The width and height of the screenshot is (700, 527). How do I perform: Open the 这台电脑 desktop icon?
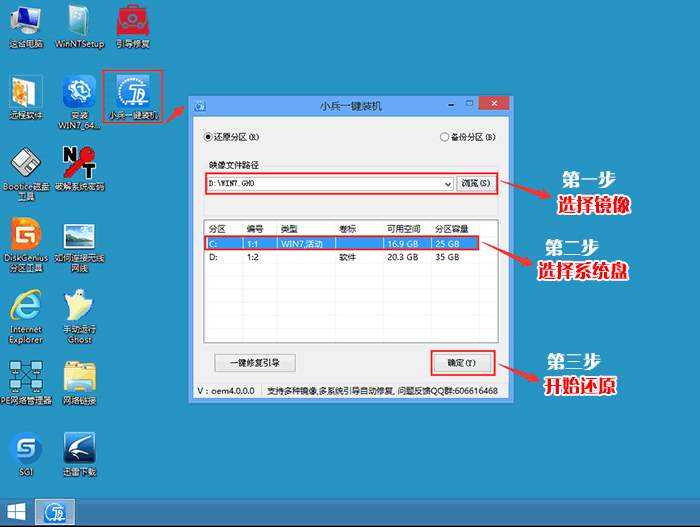click(26, 26)
